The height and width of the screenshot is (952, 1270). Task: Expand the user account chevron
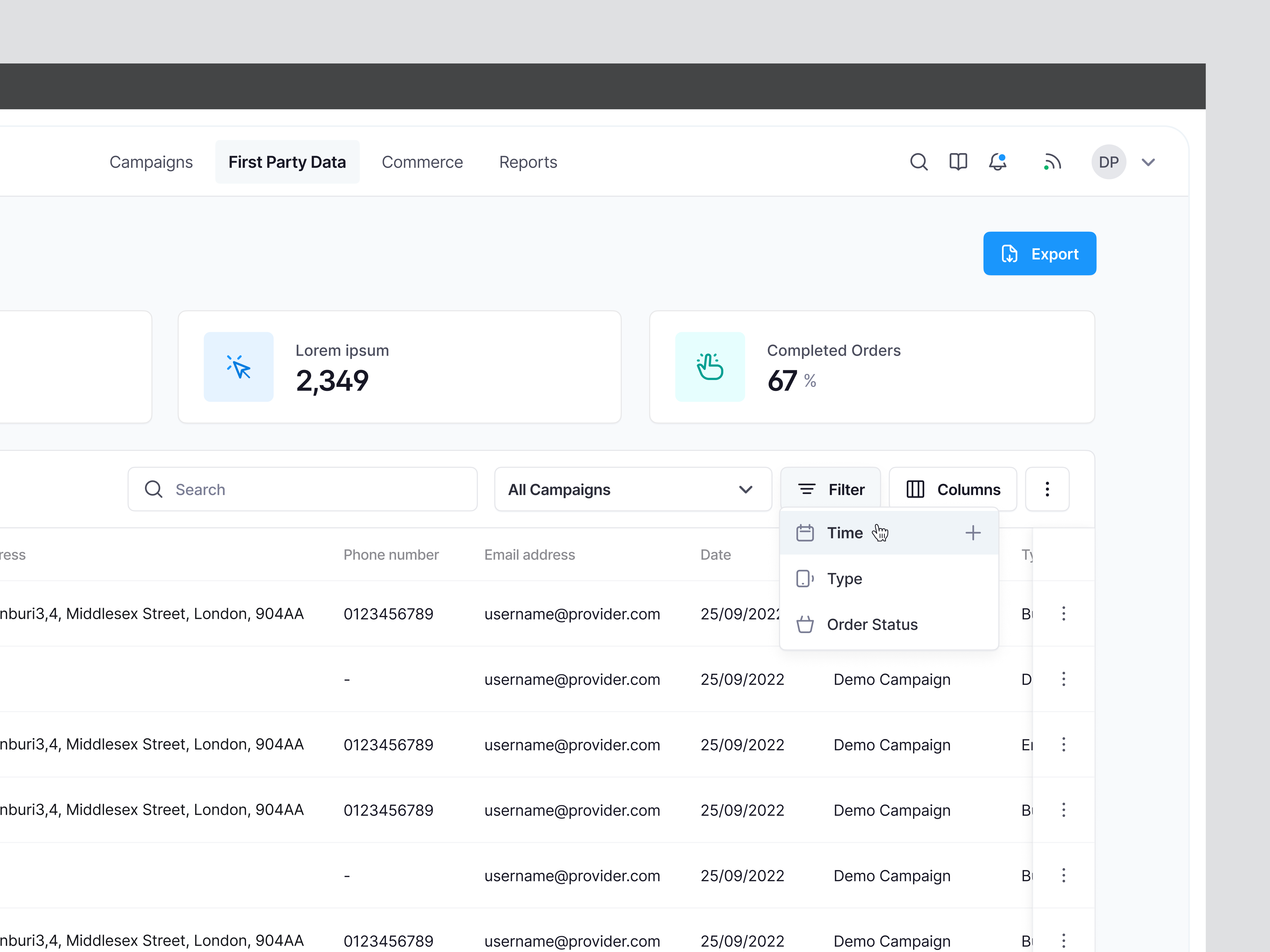tap(1148, 162)
